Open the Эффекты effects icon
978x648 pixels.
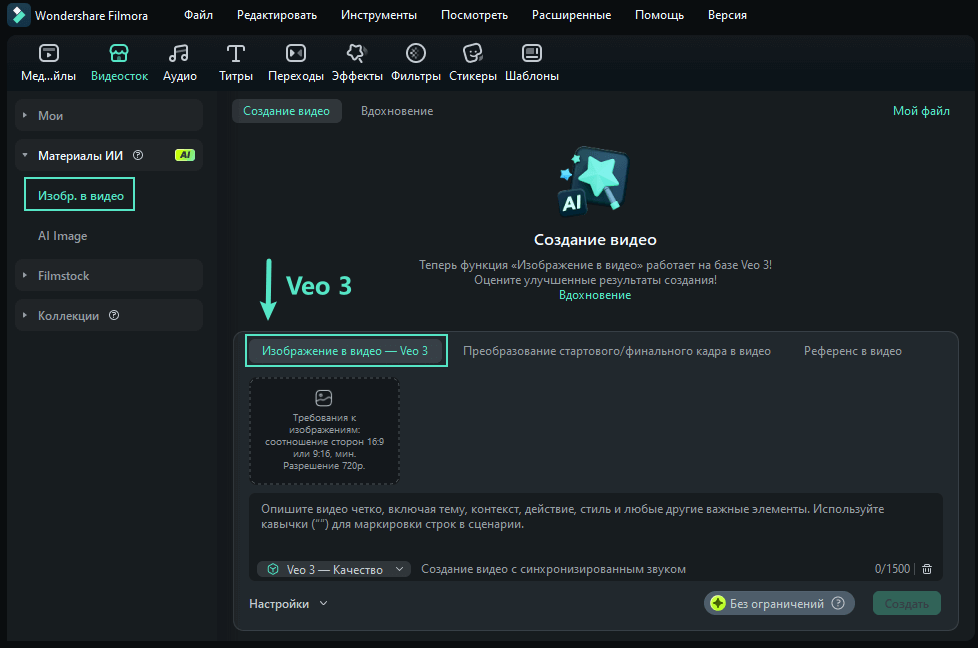point(356,54)
